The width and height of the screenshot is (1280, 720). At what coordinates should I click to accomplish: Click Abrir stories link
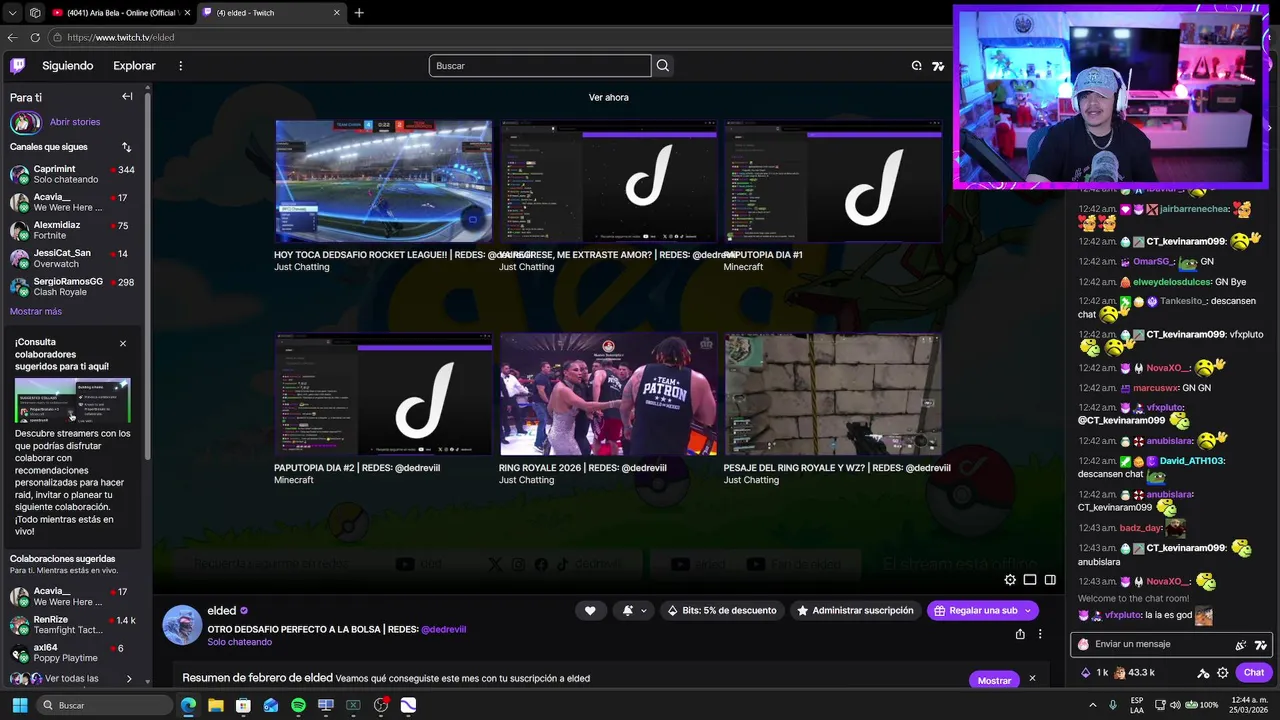75,122
